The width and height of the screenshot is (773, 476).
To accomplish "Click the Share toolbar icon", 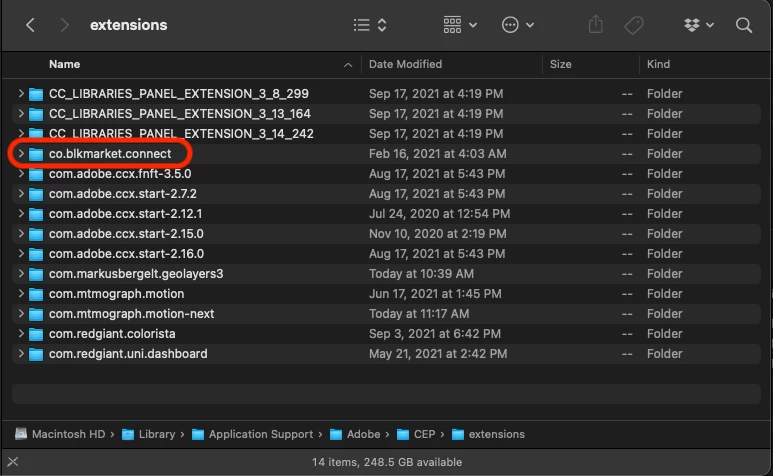I will pyautogui.click(x=596, y=25).
